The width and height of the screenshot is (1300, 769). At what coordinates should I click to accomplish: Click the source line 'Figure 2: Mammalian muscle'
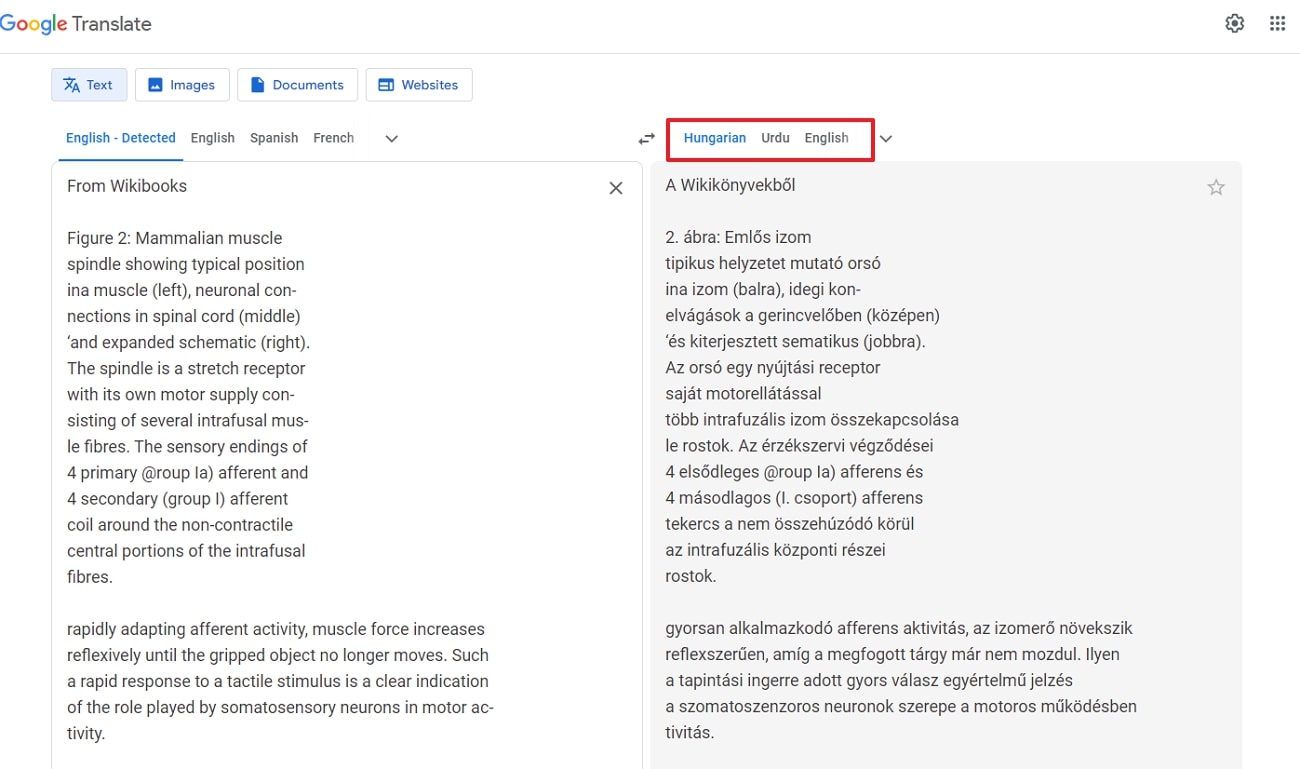pos(175,238)
